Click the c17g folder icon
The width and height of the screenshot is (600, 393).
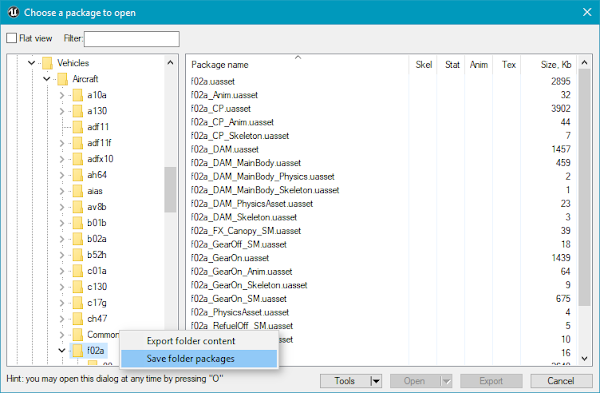[78, 303]
